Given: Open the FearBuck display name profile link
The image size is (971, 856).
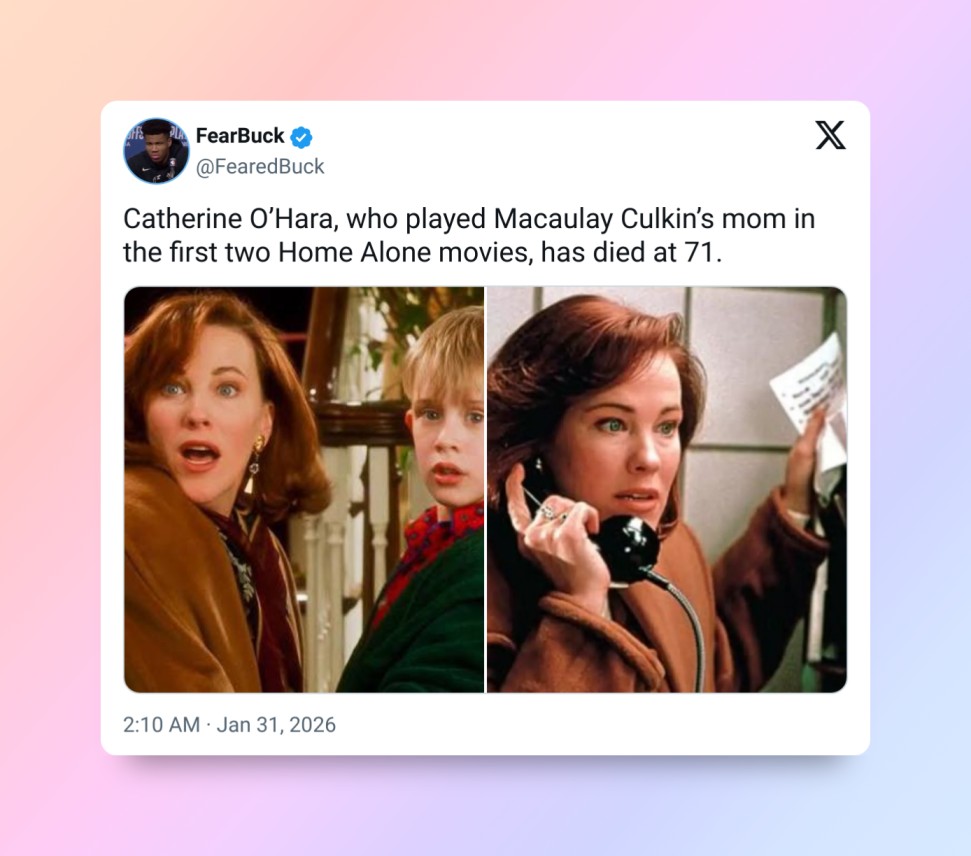Looking at the screenshot, I should click(x=240, y=136).
